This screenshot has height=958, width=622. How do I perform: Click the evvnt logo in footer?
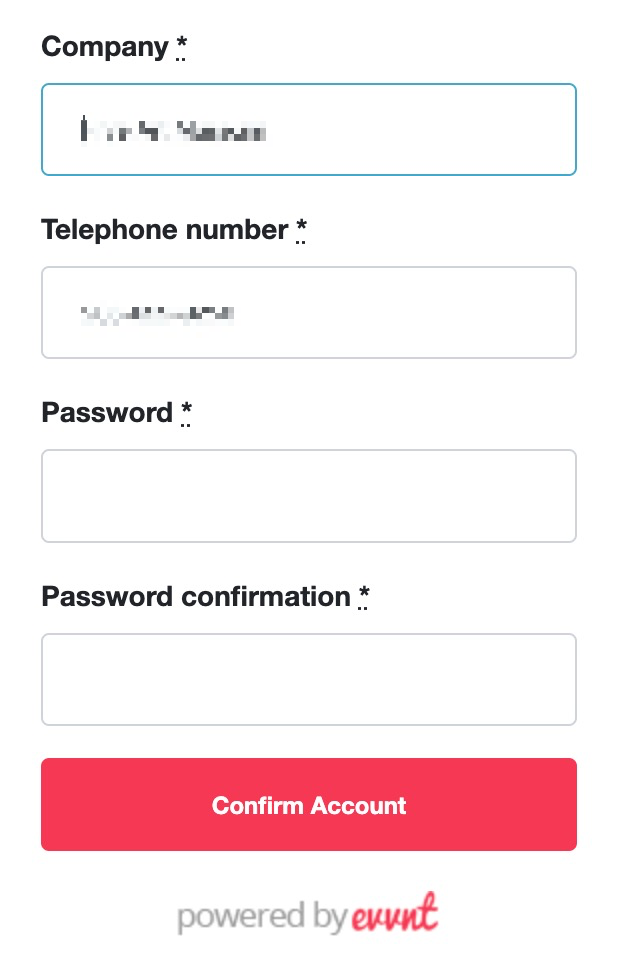(395, 913)
